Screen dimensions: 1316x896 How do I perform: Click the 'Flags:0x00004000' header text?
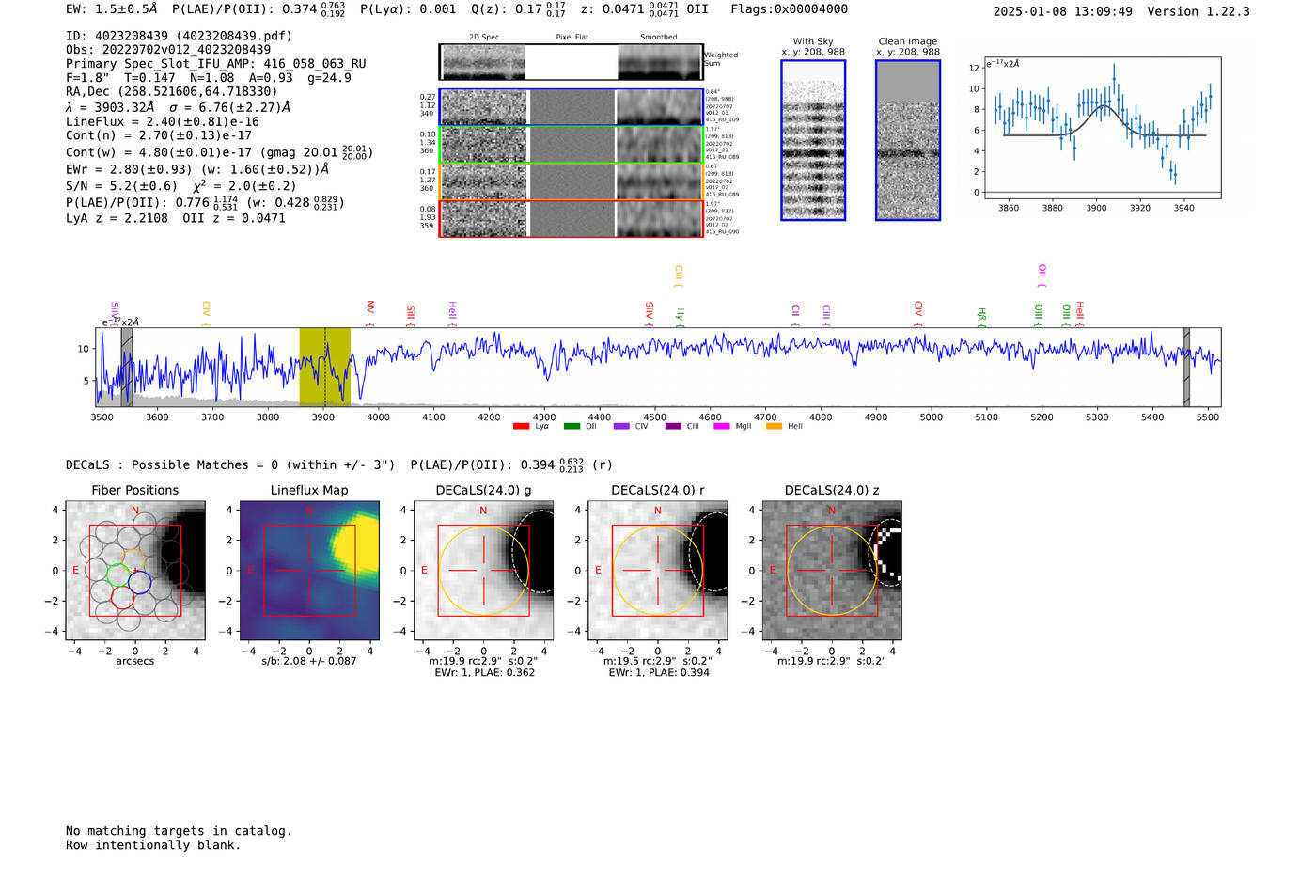click(789, 9)
